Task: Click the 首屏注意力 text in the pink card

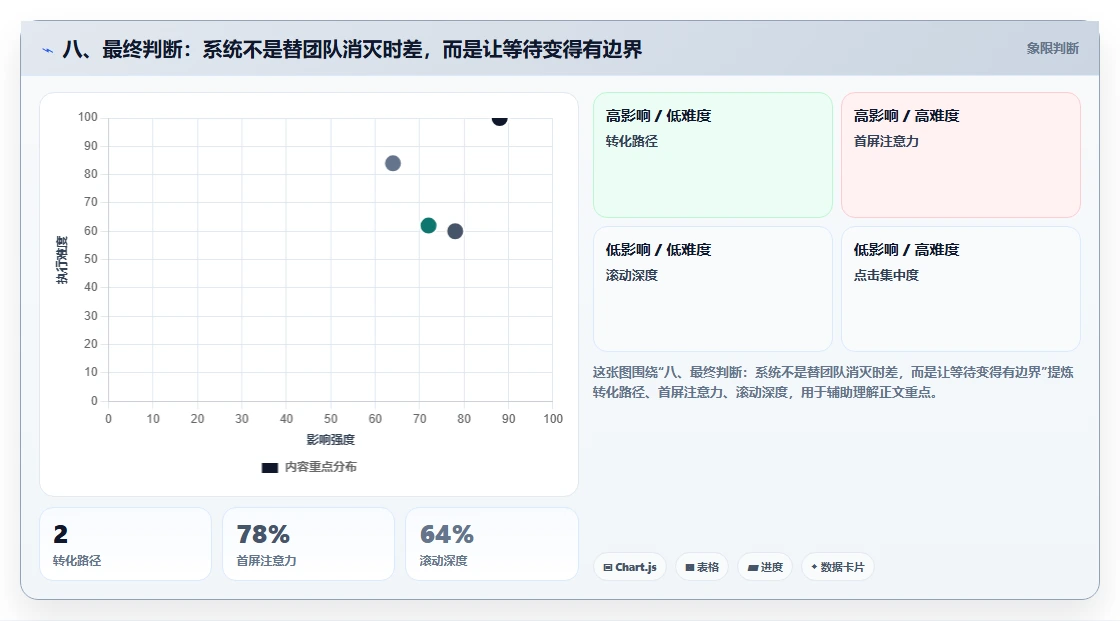Action: [886, 141]
